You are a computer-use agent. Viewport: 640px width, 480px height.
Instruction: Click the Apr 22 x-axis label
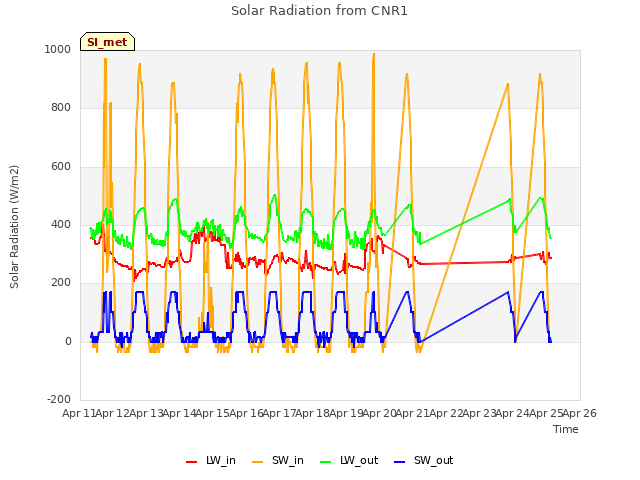coord(446,413)
